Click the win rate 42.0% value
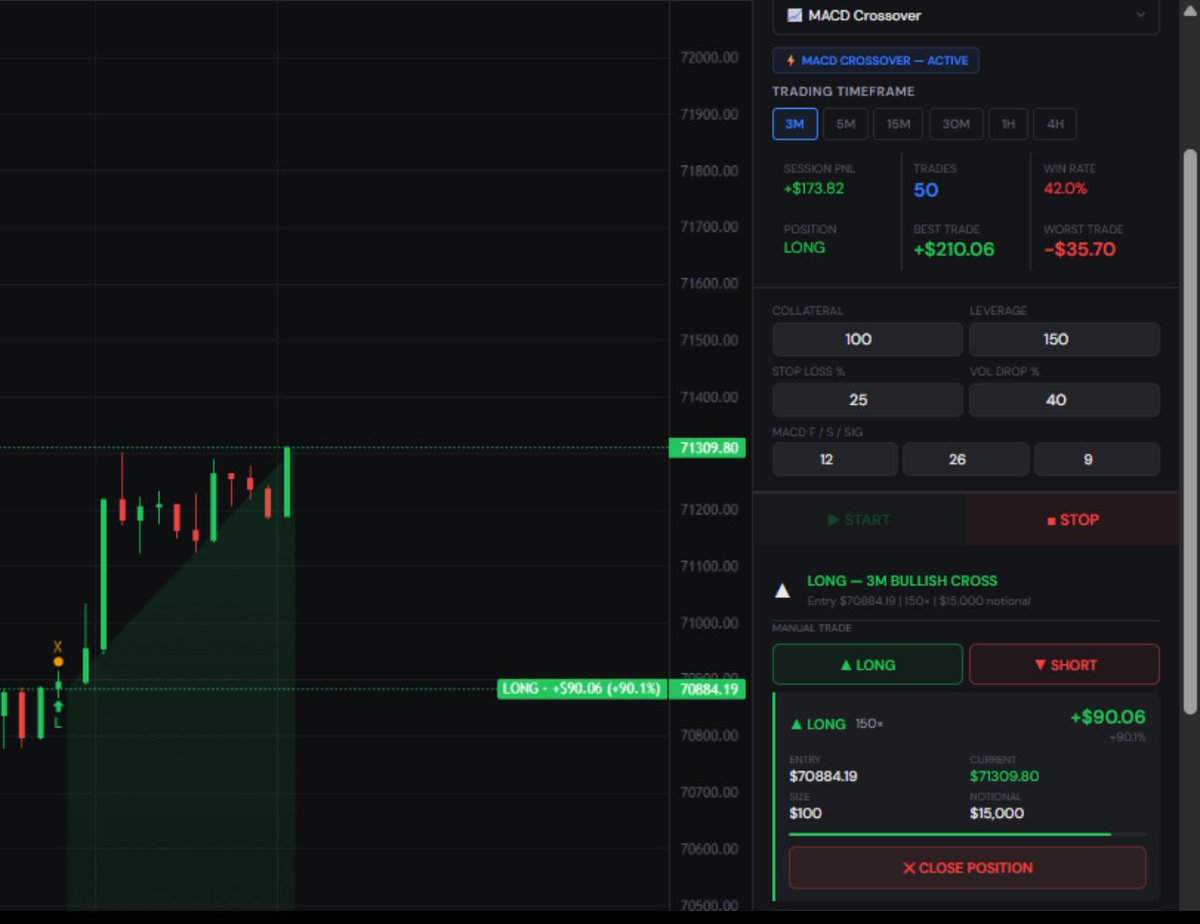Image resolution: width=1200 pixels, height=924 pixels. [1066, 188]
